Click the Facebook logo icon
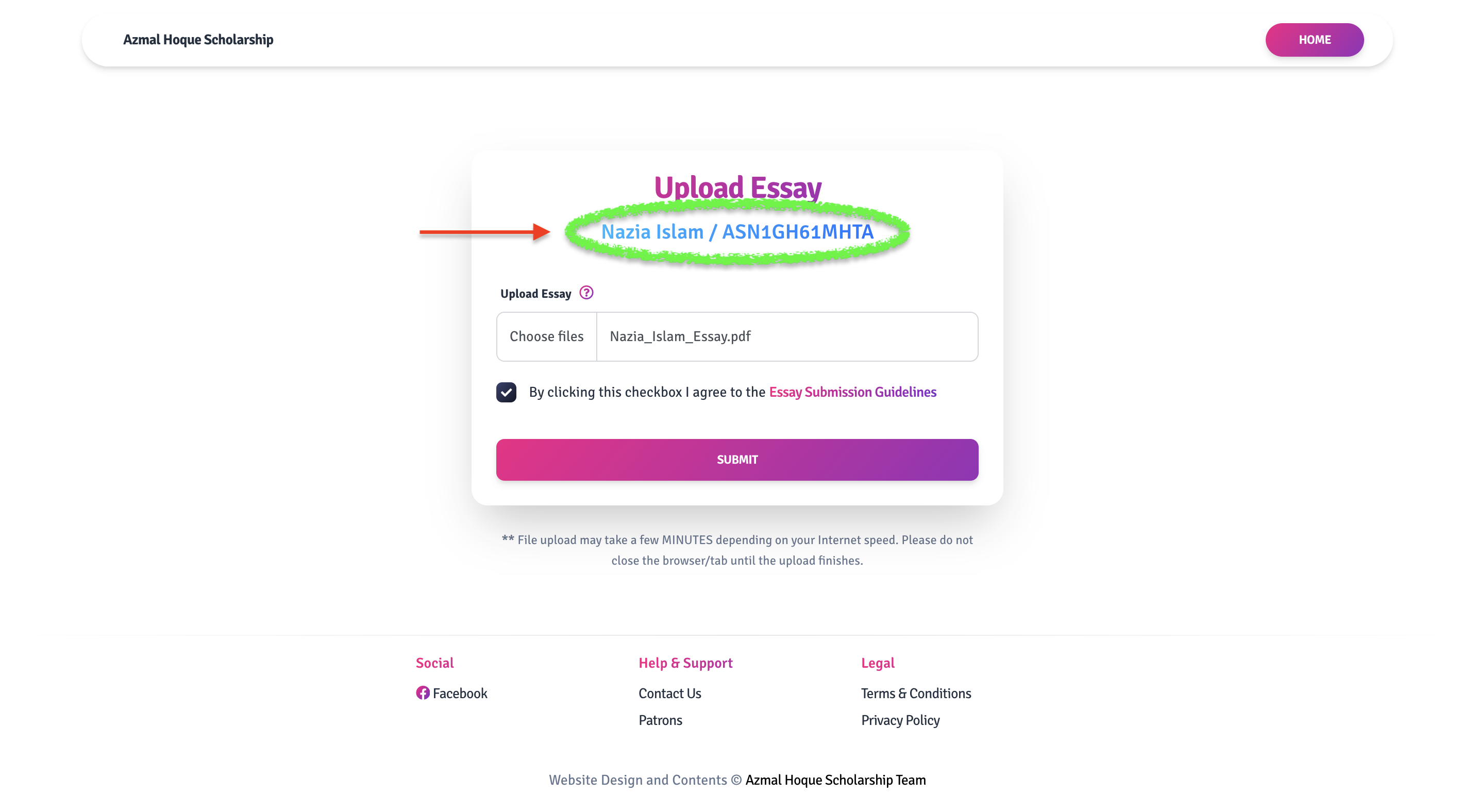1477x812 pixels. click(423, 693)
